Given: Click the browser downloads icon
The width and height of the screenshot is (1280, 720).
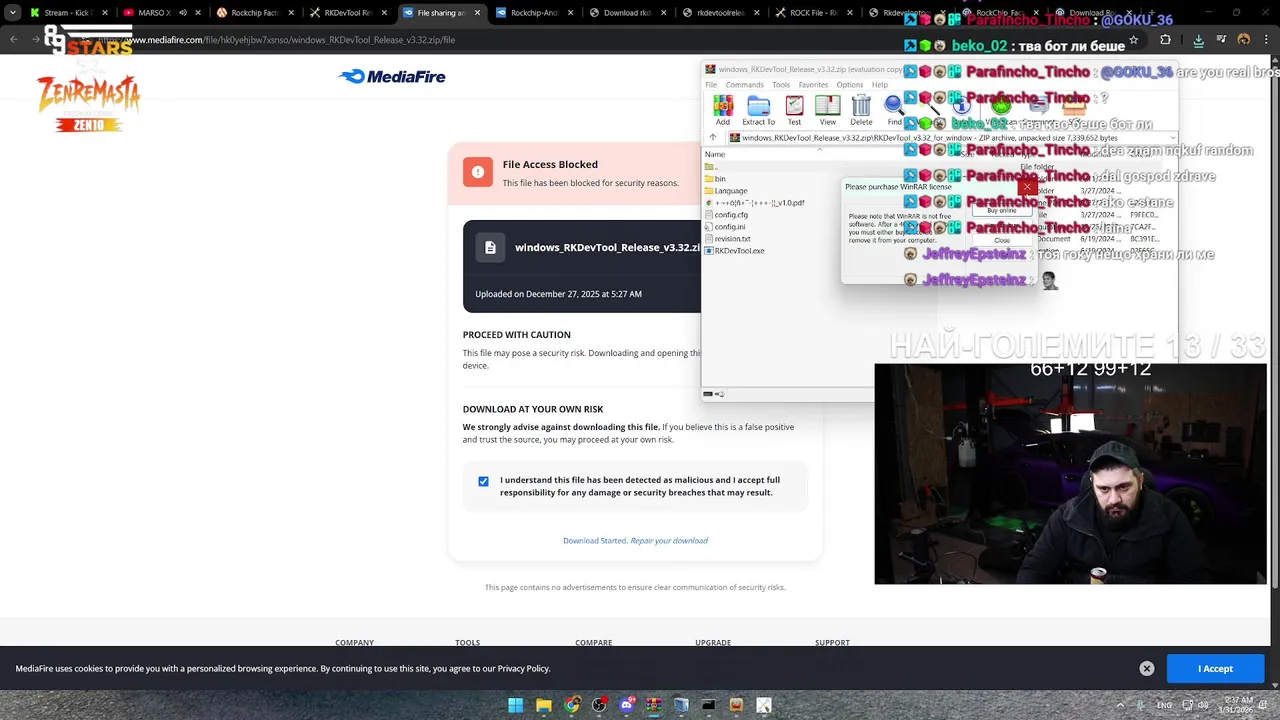Looking at the screenshot, I should 1198,40.
